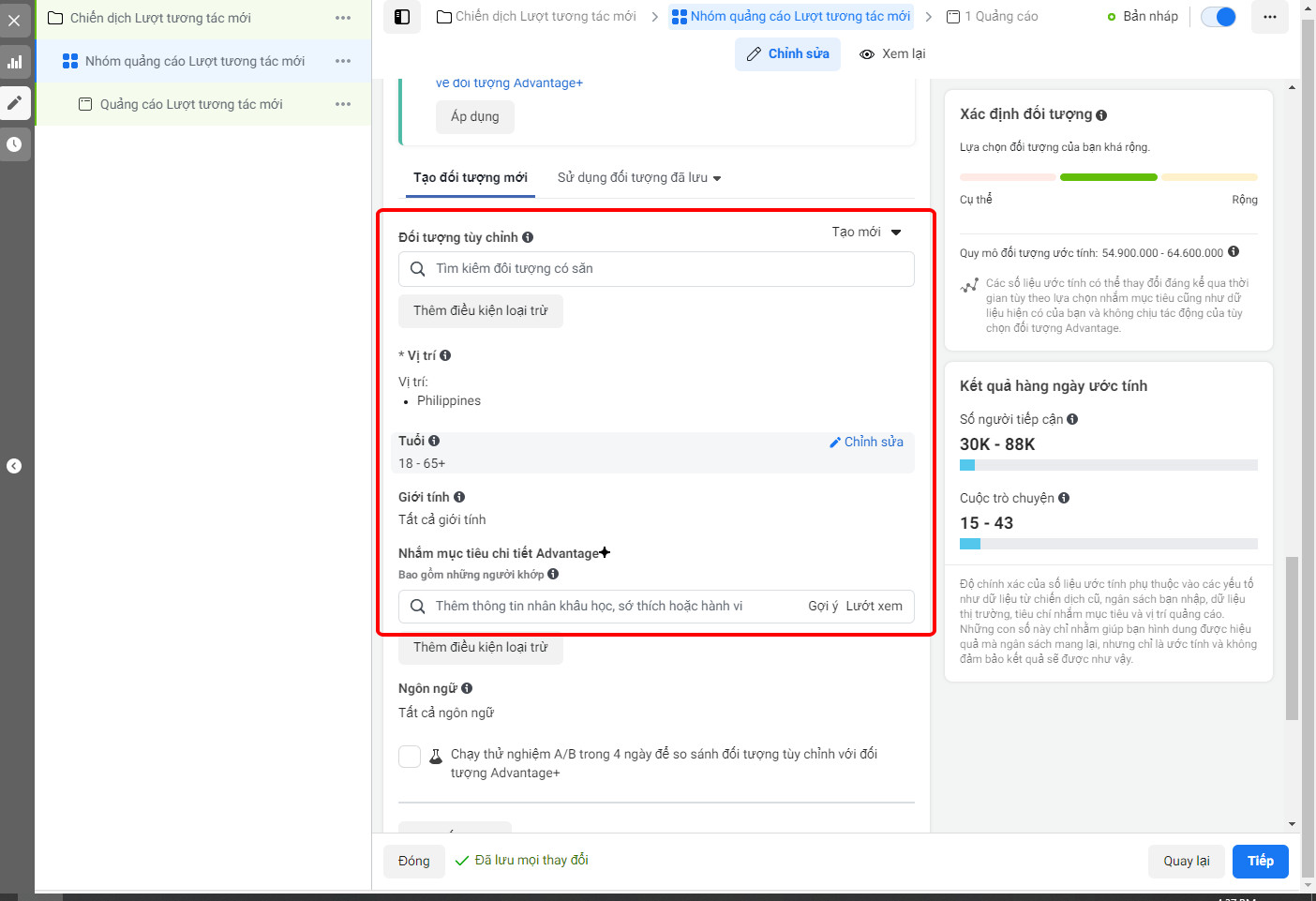Viewport: 1316px width, 901px height.
Task: Click info icon beside estimated audience size
Action: coord(1234,251)
